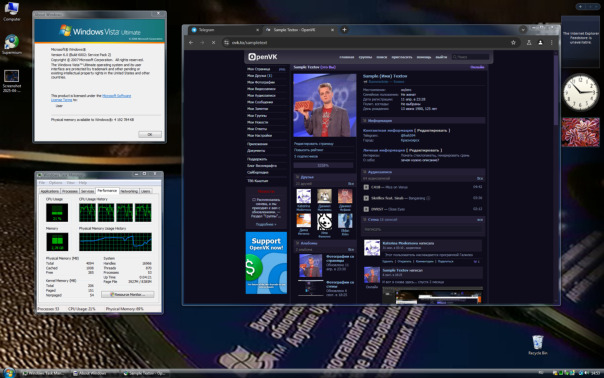
Task: Click the Resource Monitor button
Action: click(x=128, y=294)
